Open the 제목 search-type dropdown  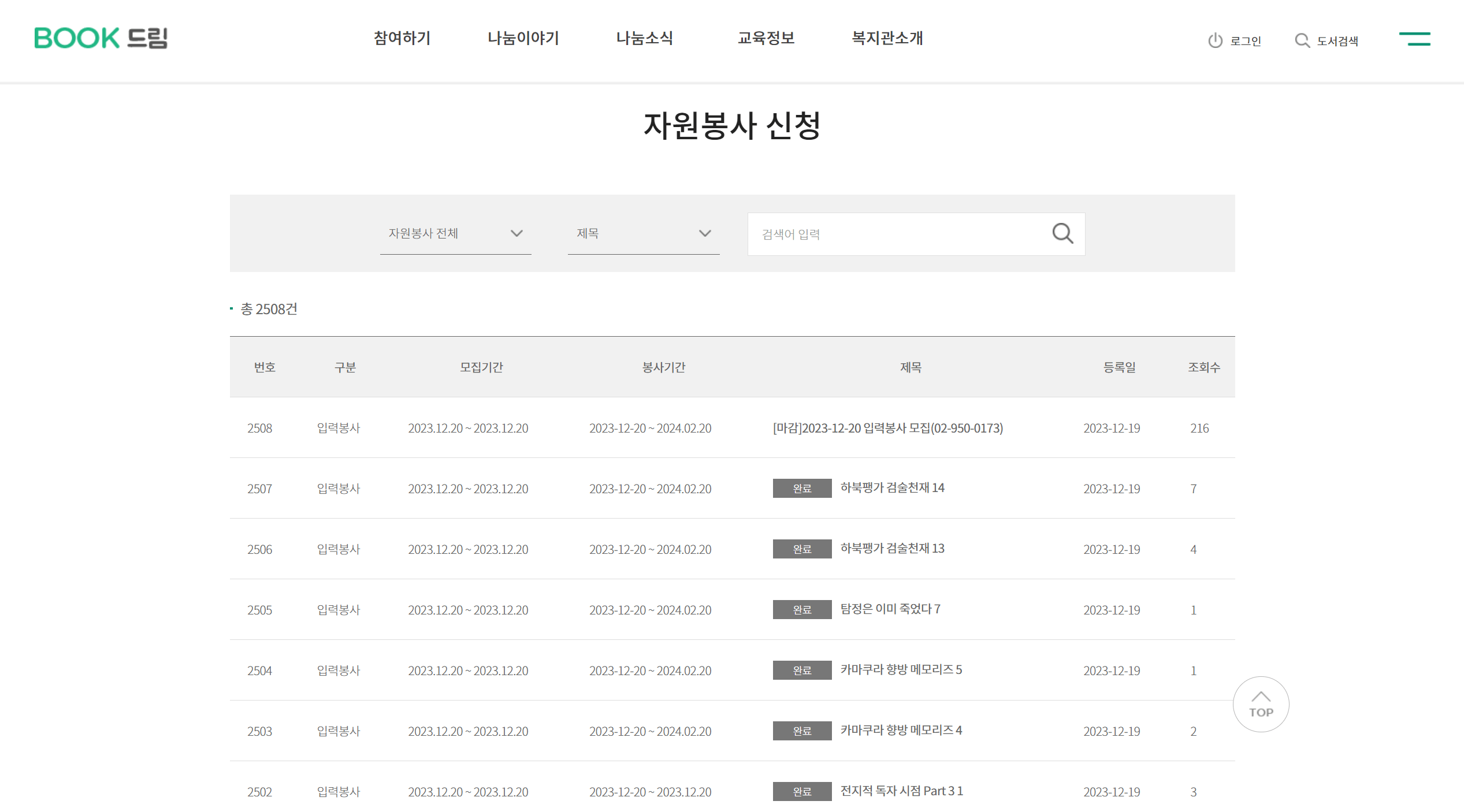click(644, 234)
